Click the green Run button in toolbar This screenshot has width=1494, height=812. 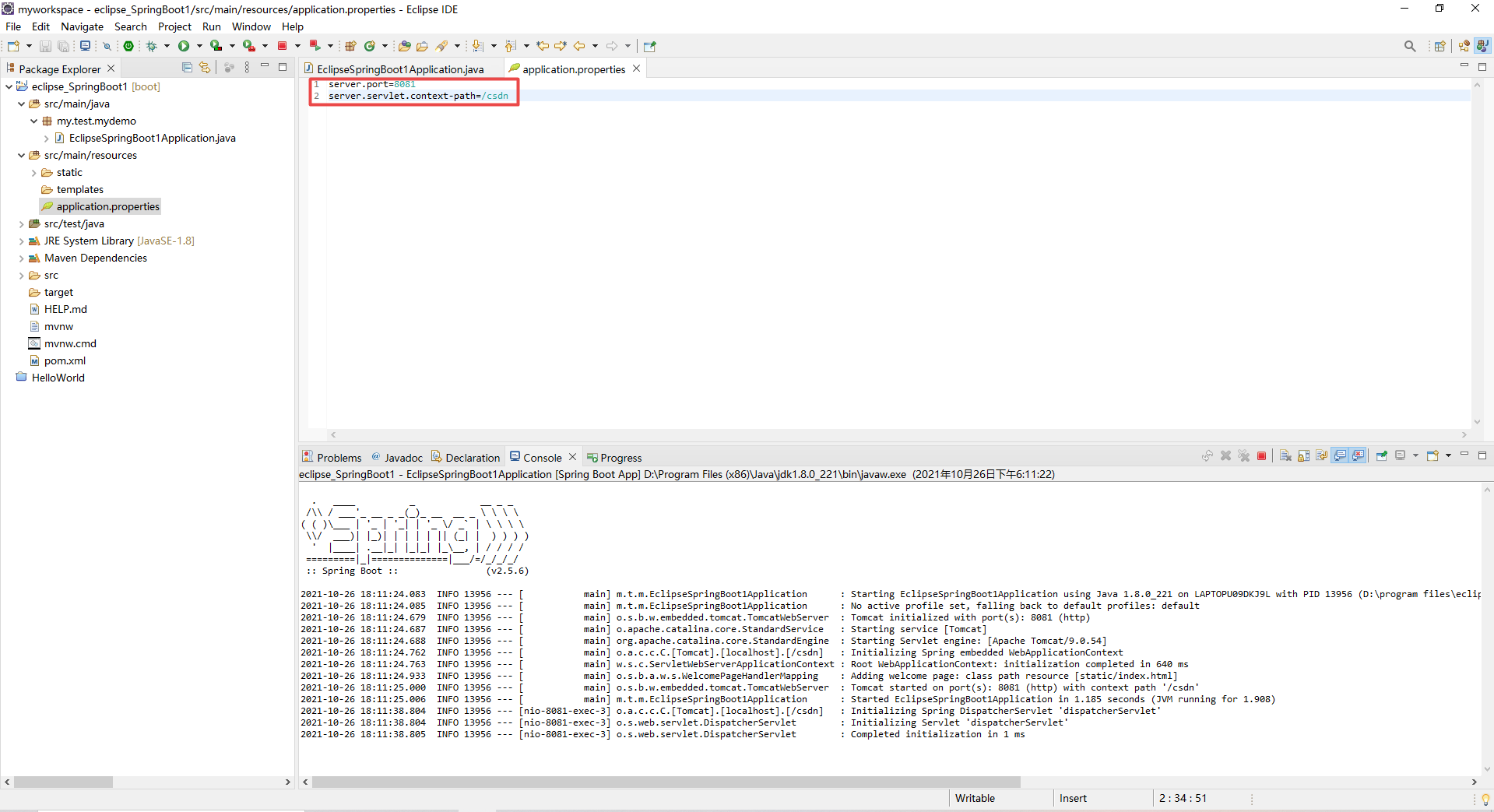coord(184,46)
